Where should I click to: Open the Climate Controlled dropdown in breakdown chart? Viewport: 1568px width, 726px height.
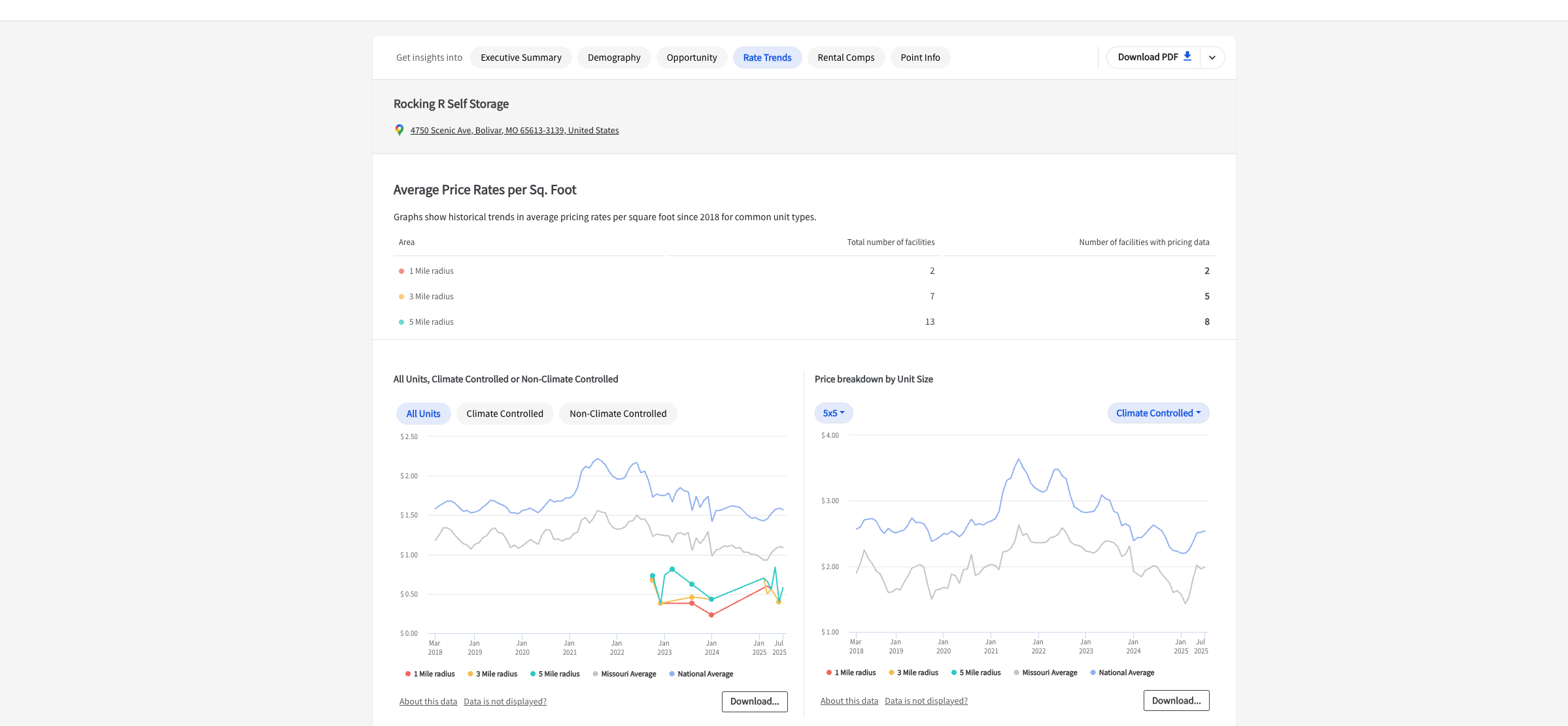1158,413
